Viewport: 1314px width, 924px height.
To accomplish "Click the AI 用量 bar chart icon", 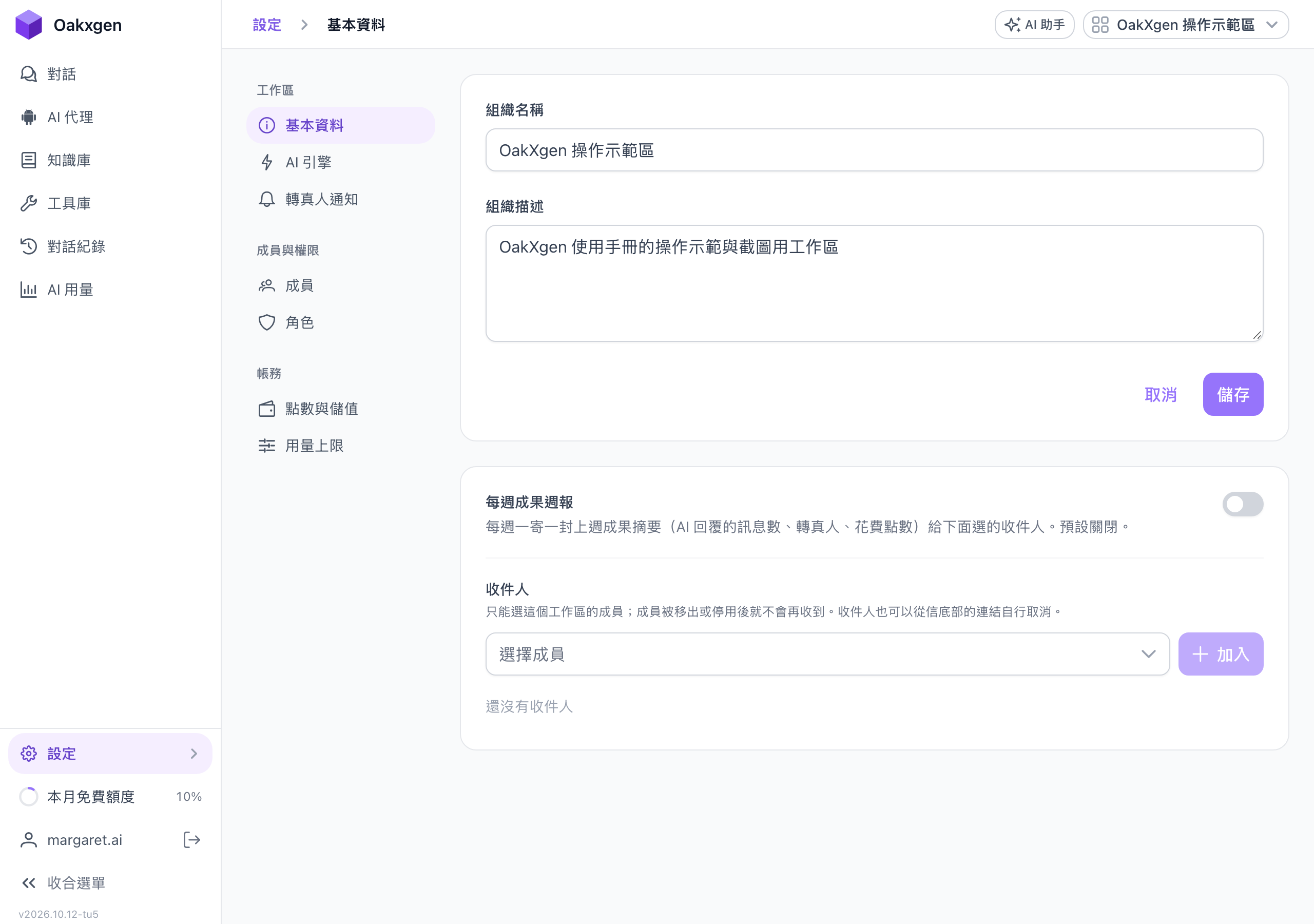I will pyautogui.click(x=29, y=290).
